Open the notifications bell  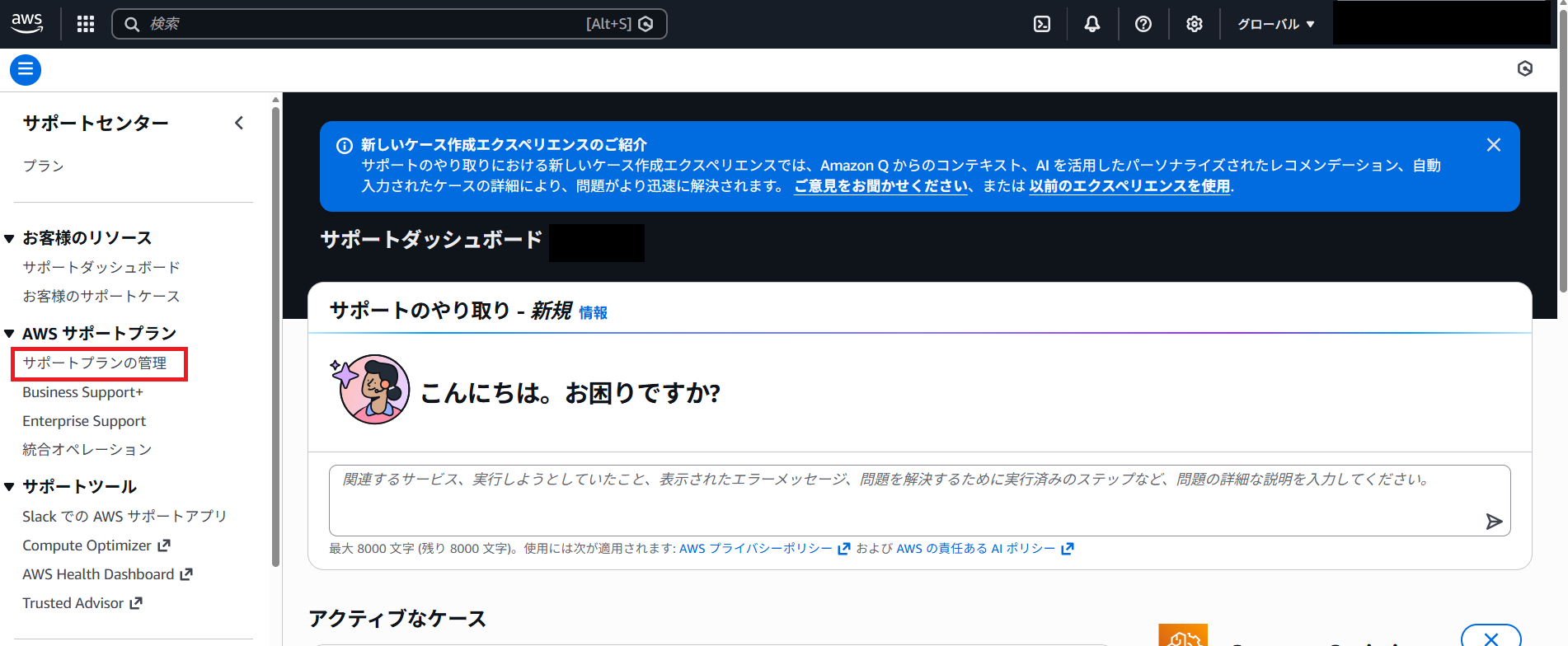1092,24
